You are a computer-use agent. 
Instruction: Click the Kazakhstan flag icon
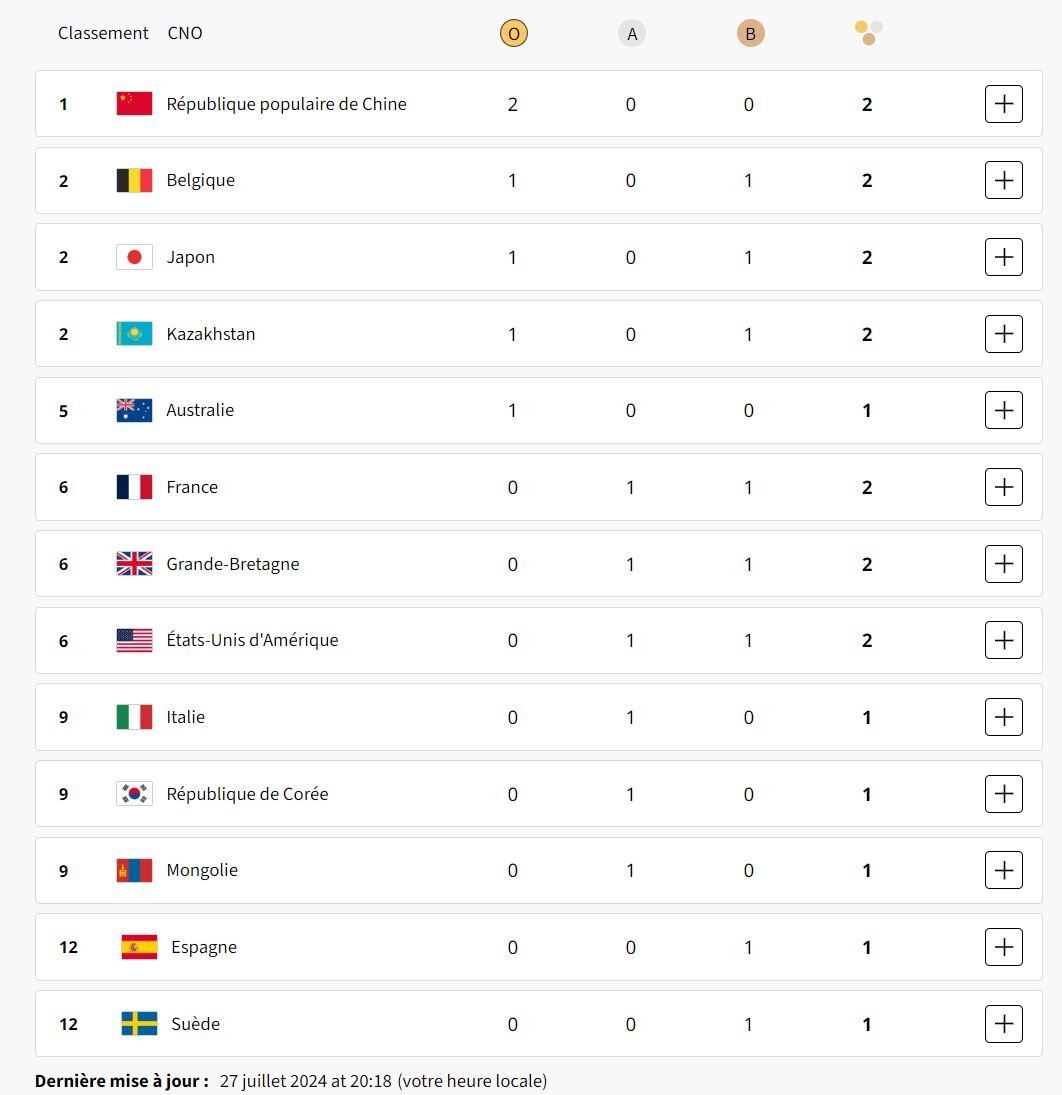pos(134,334)
